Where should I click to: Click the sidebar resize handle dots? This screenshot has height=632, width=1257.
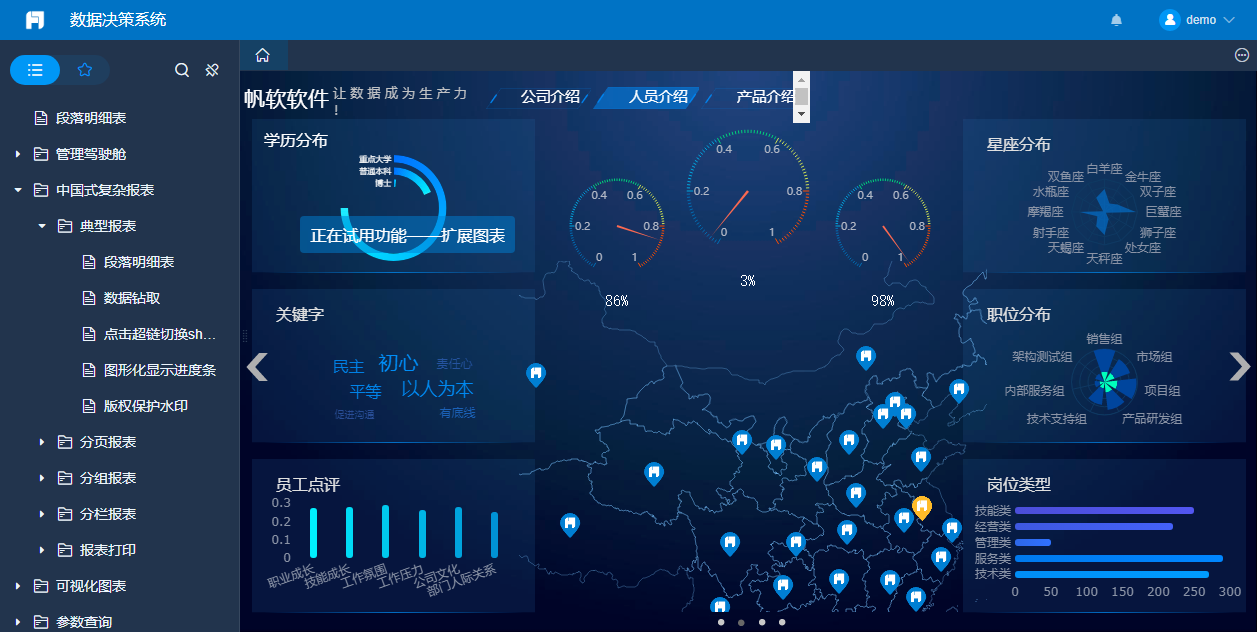point(244,336)
